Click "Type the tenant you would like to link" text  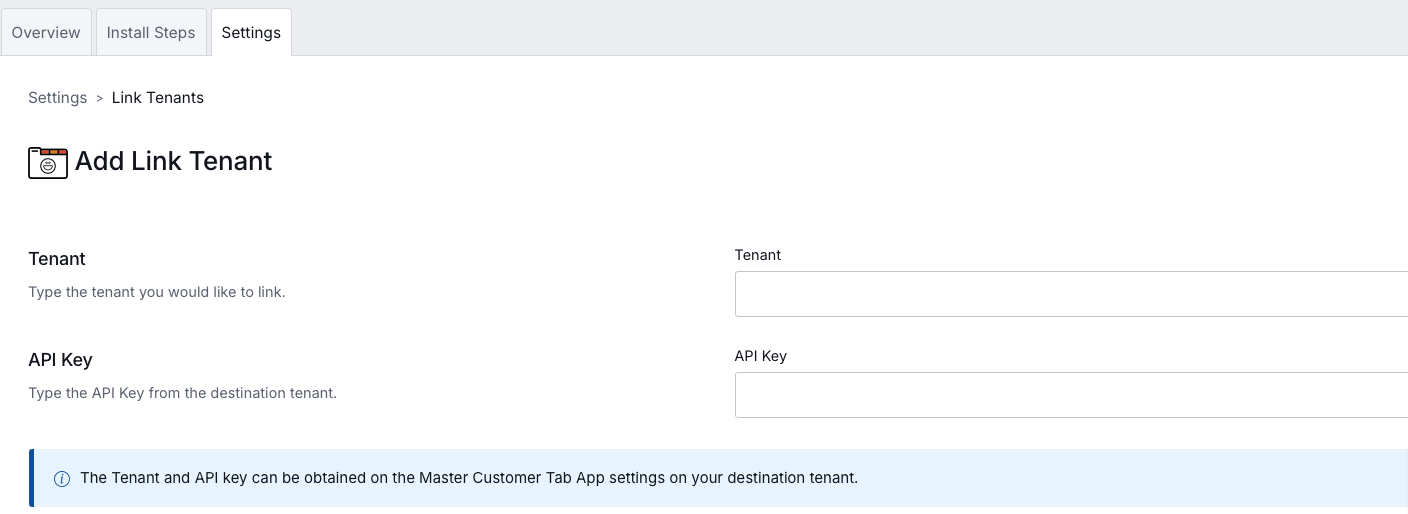[157, 292]
